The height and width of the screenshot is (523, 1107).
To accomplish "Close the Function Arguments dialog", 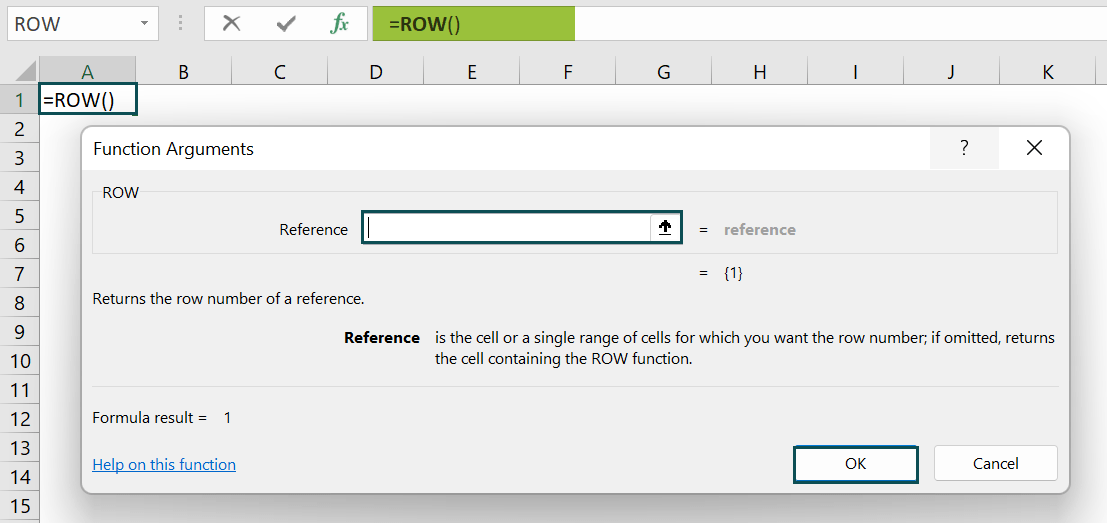I will pyautogui.click(x=1034, y=148).
